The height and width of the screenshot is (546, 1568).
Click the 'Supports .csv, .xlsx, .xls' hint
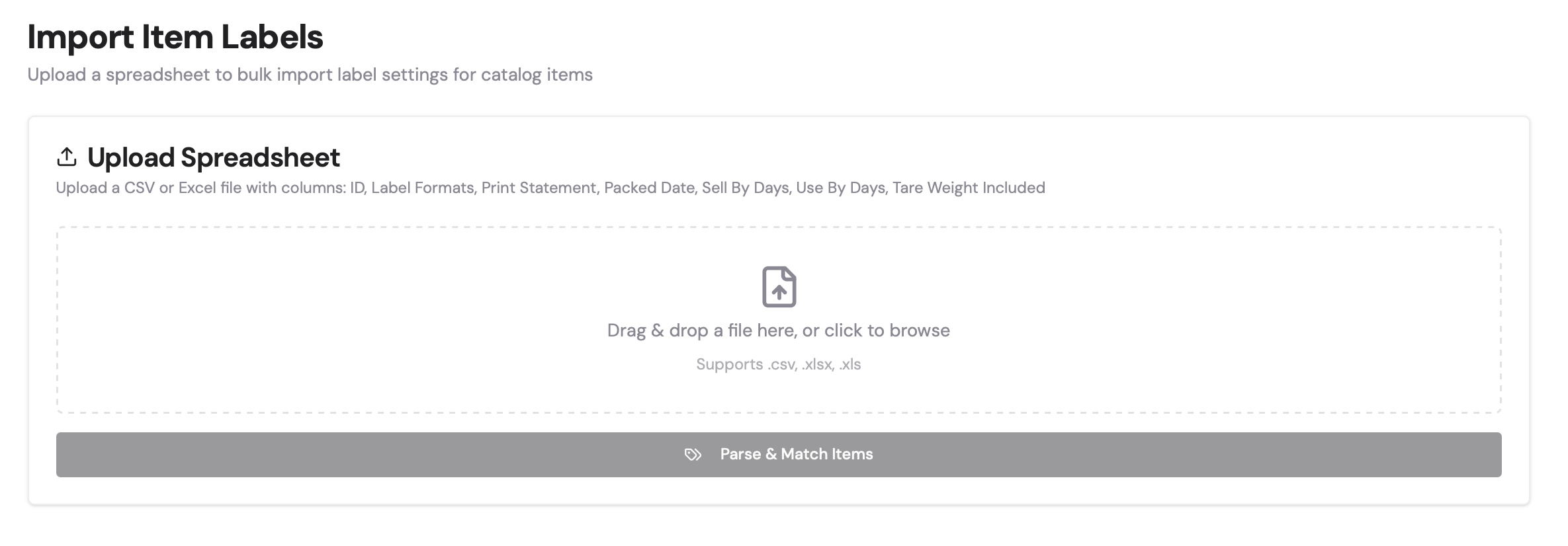pos(779,364)
